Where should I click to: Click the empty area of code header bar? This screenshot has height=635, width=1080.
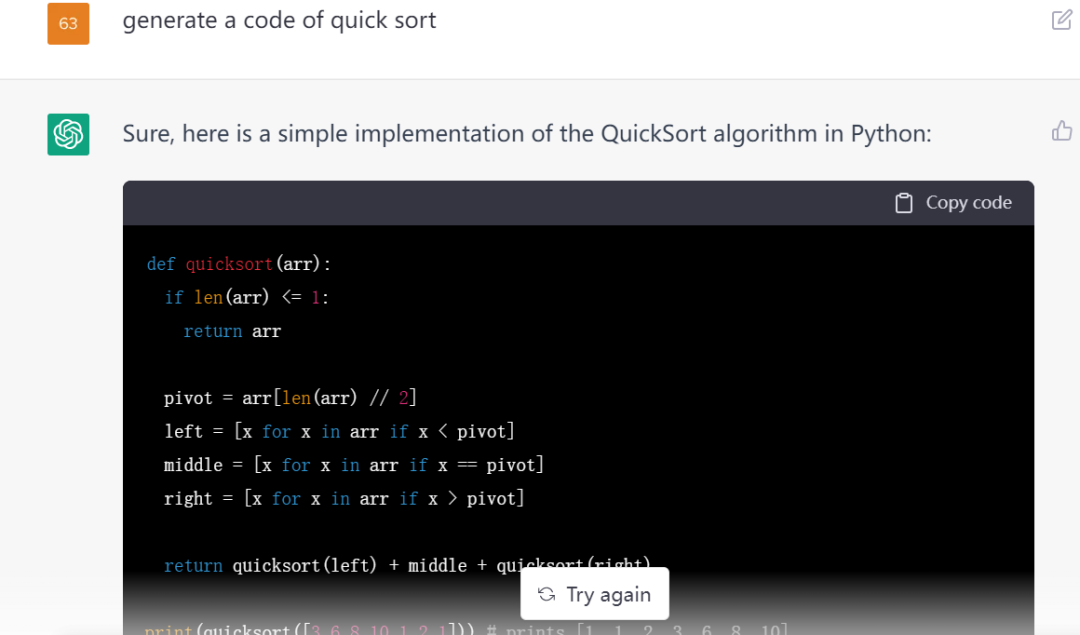pyautogui.click(x=500, y=203)
